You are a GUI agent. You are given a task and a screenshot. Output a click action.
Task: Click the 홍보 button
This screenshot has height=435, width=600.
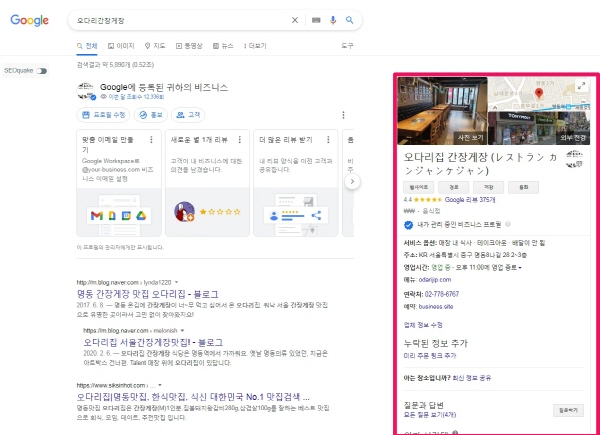pyautogui.click(x=150, y=115)
